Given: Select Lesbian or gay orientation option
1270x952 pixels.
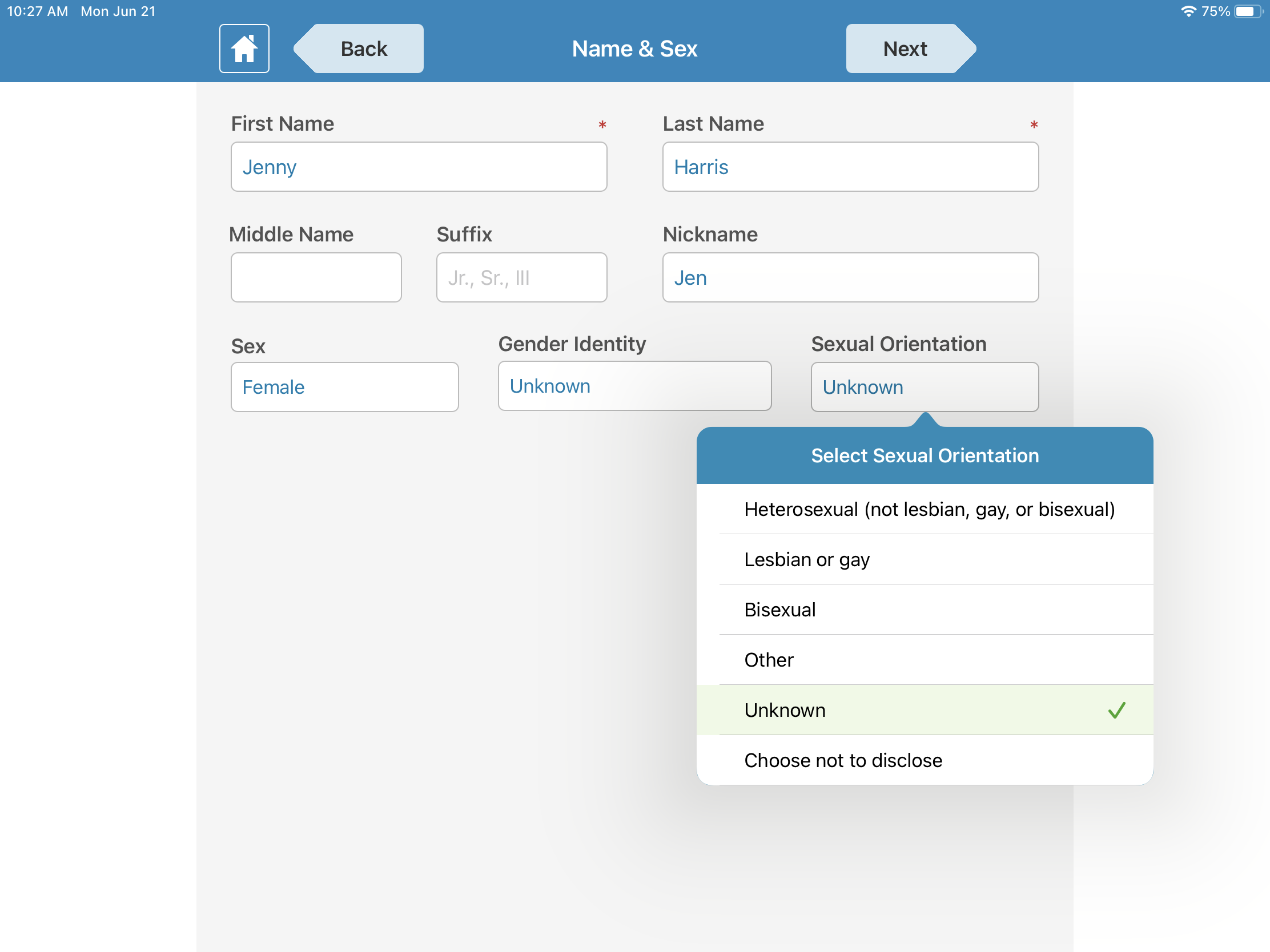Looking at the screenshot, I should pyautogui.click(x=807, y=559).
